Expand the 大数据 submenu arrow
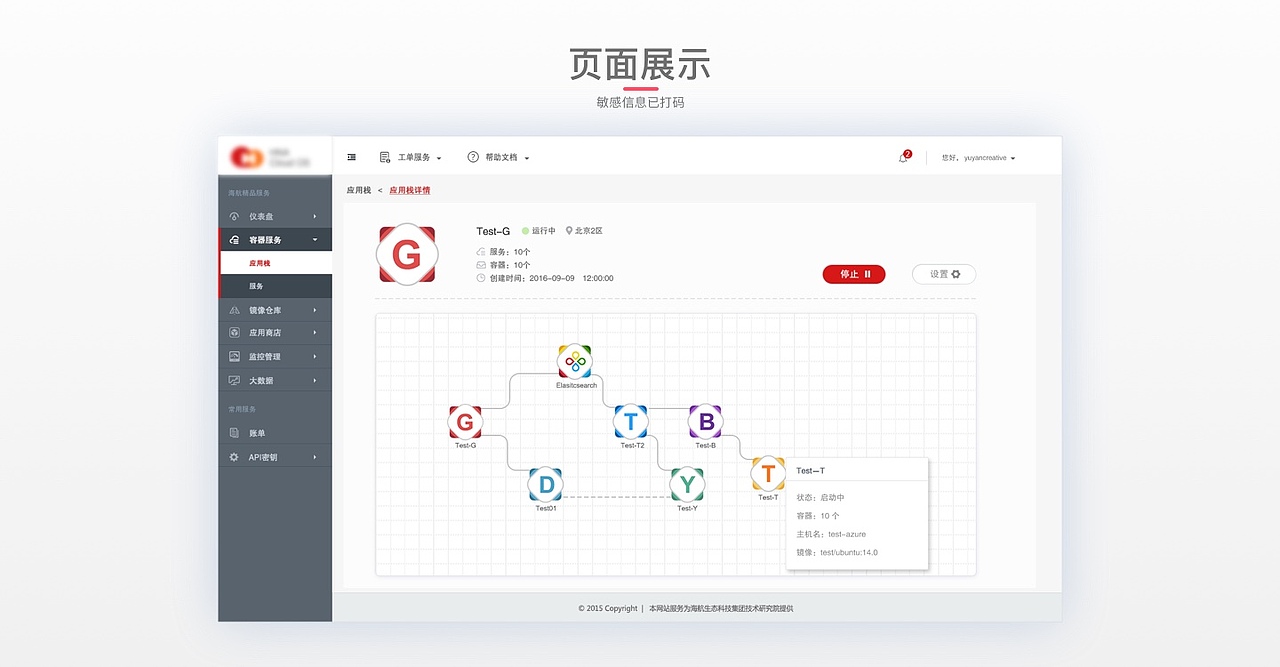This screenshot has height=667, width=1280. click(314, 380)
